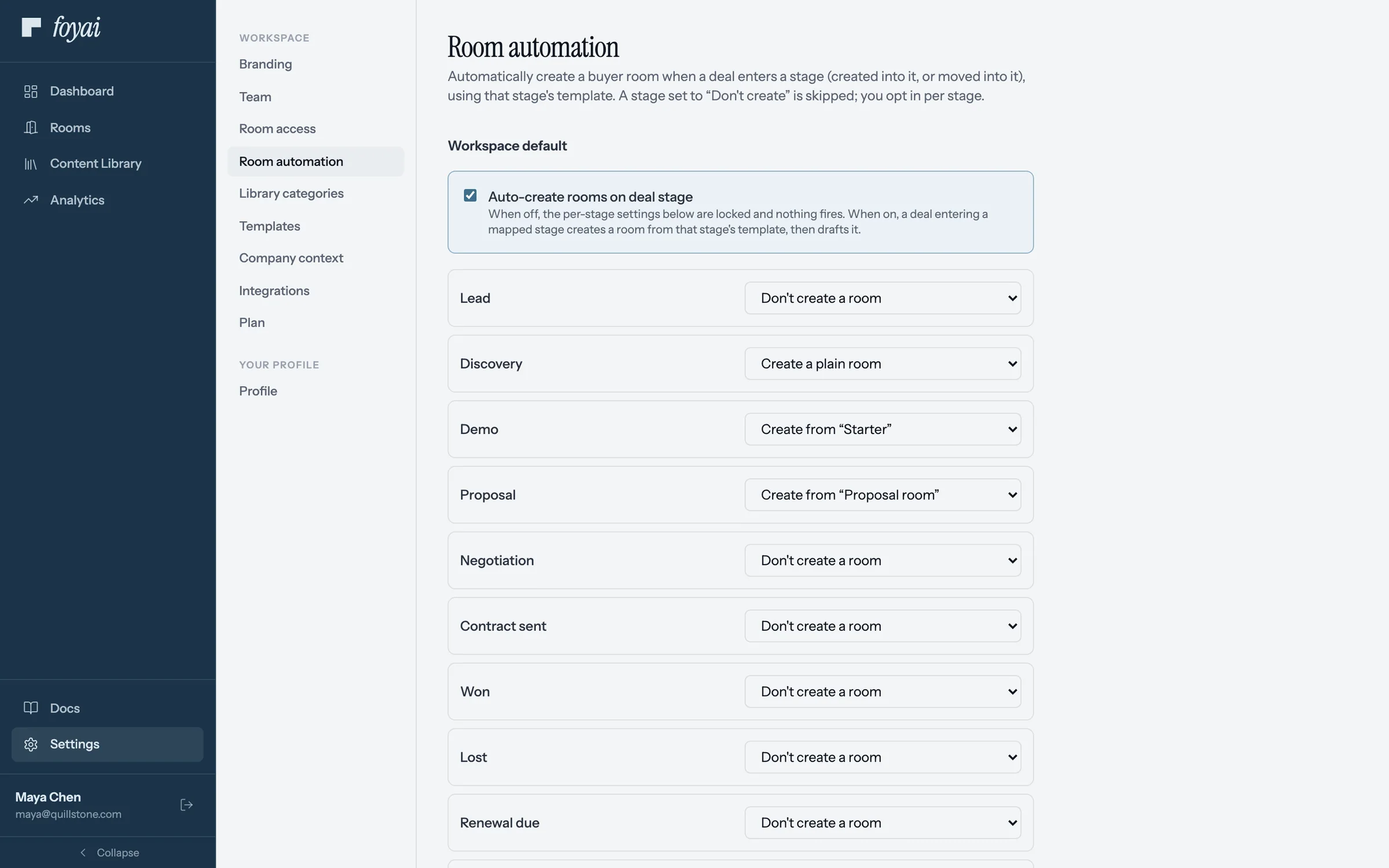
Task: Click the Dashboard grid icon
Action: [31, 91]
